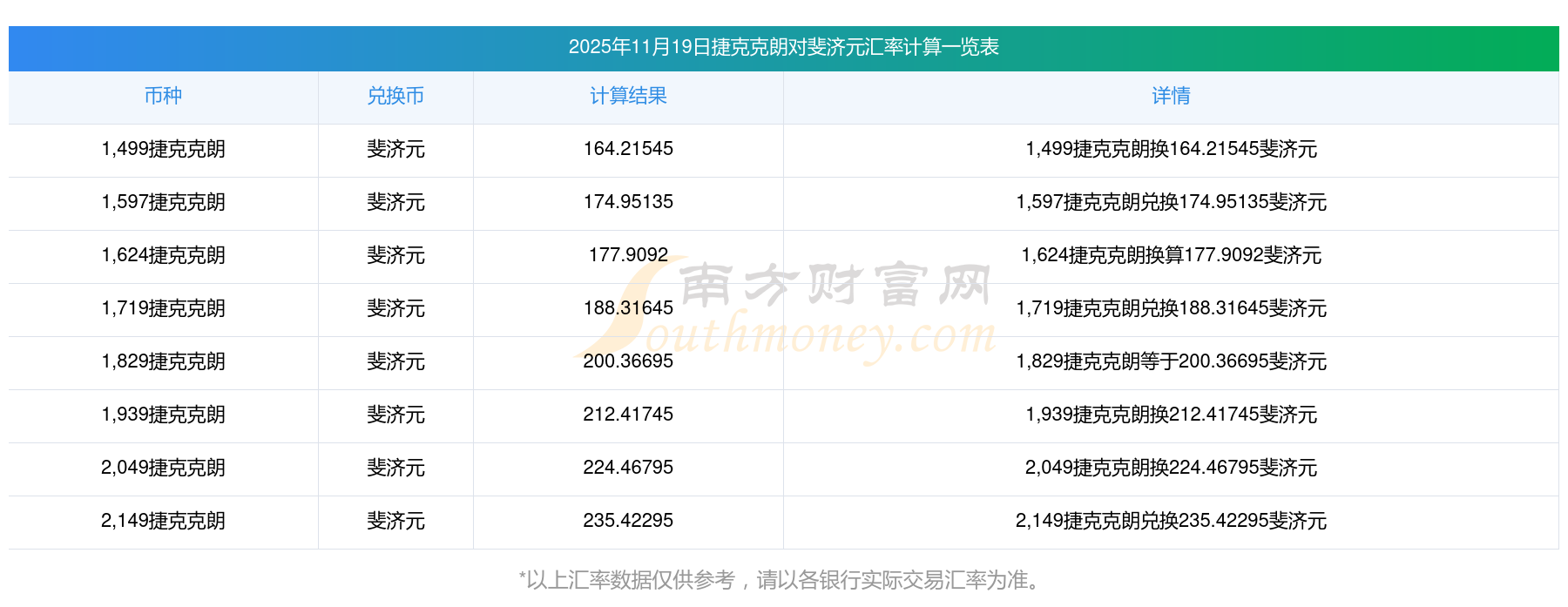Screen dimensions: 1568x607
Task: Click 斐济元 in the 1,939捷克克朗 row
Action: [395, 415]
